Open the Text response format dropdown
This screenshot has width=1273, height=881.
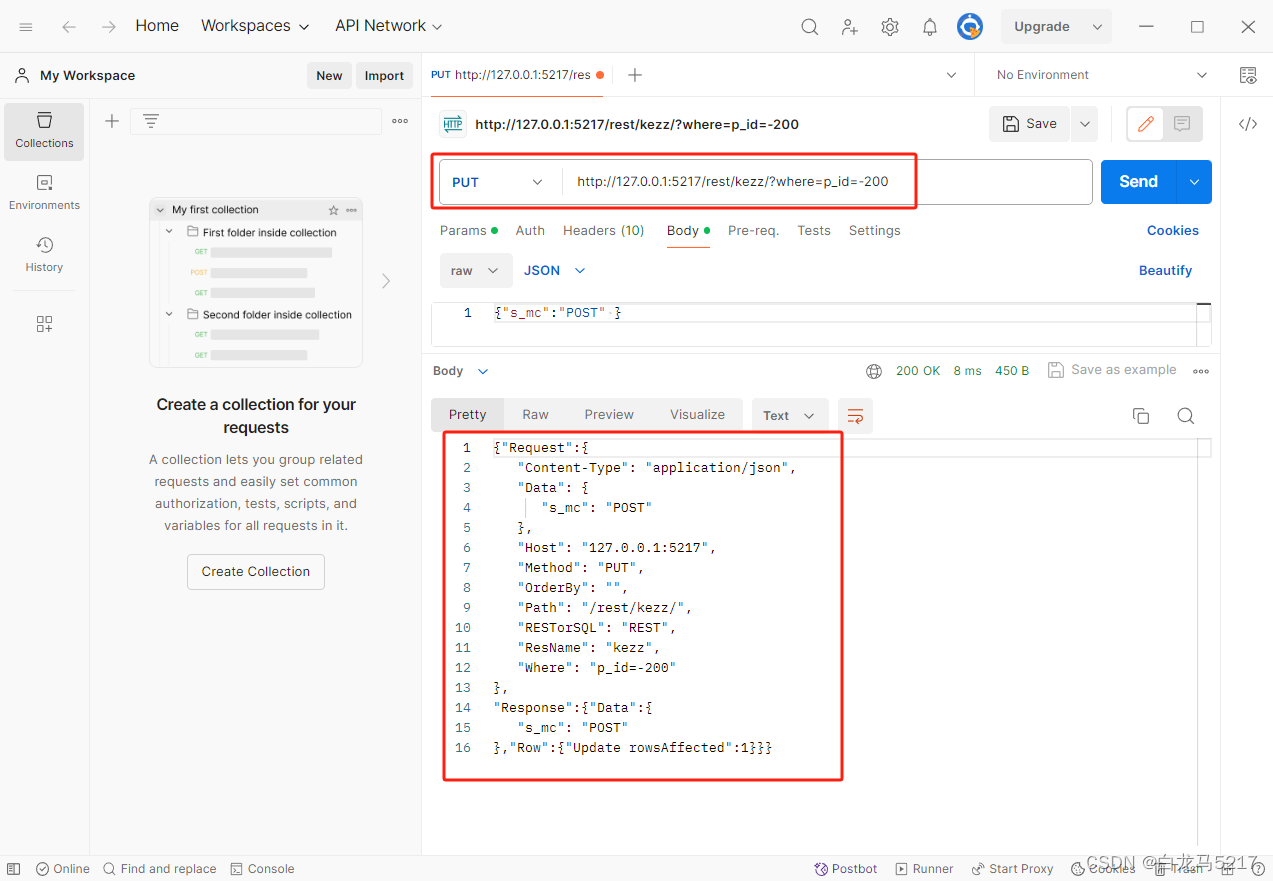coord(790,416)
